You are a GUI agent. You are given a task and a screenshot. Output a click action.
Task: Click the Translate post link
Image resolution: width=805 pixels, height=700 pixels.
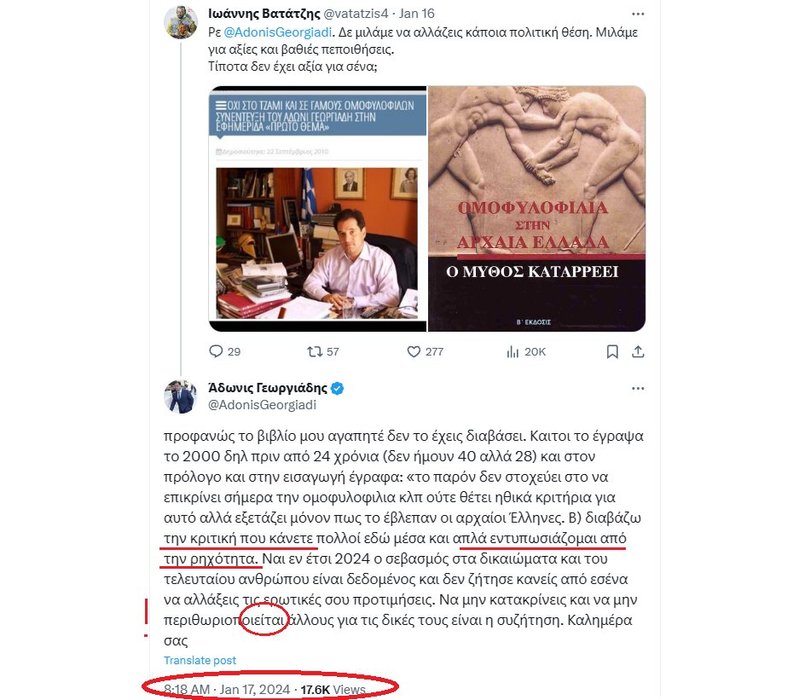point(200,660)
